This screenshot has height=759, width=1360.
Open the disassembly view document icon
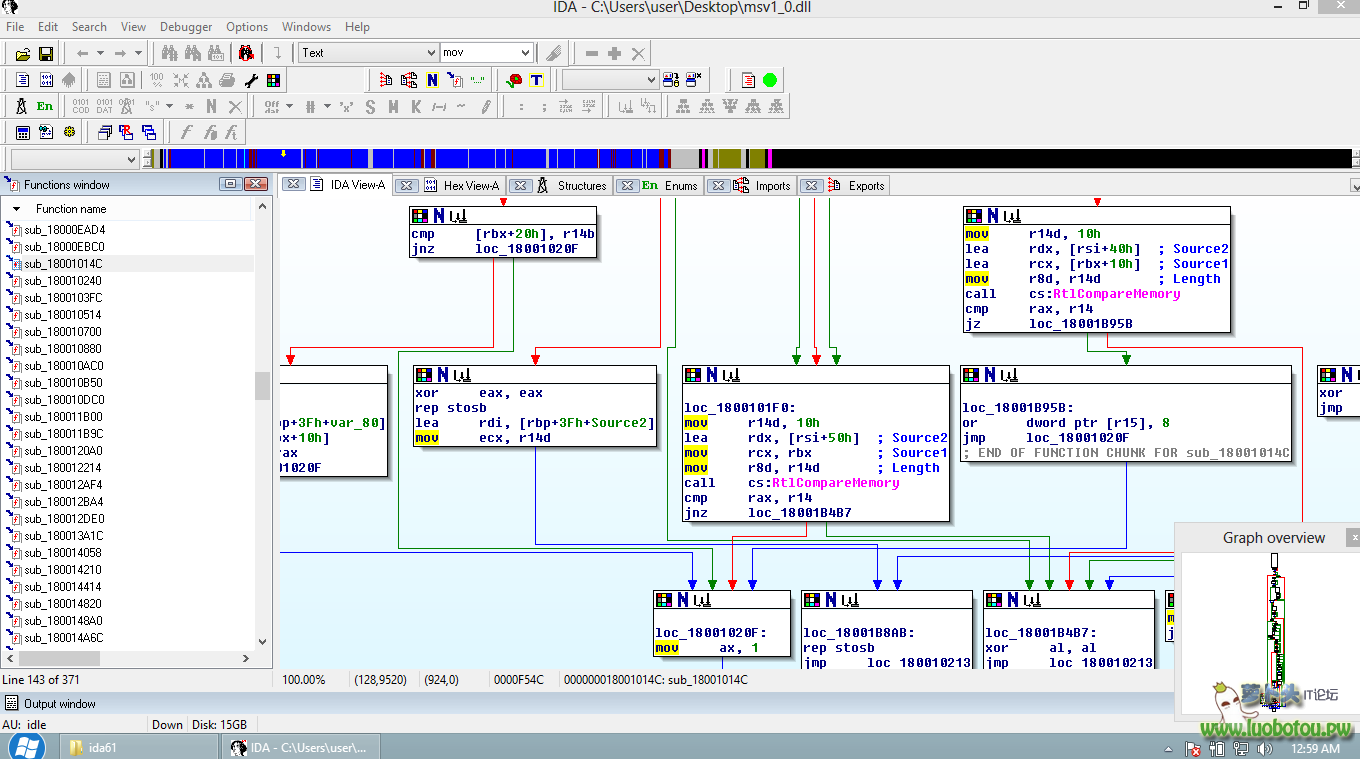[23, 80]
